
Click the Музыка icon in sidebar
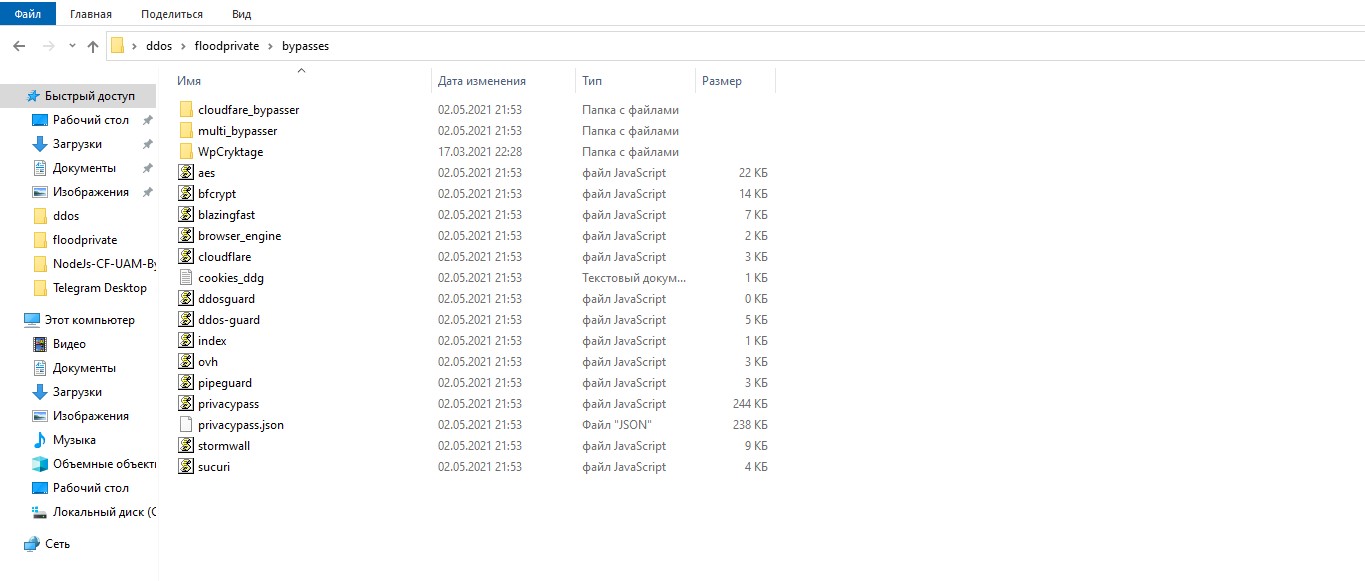[x=40, y=440]
